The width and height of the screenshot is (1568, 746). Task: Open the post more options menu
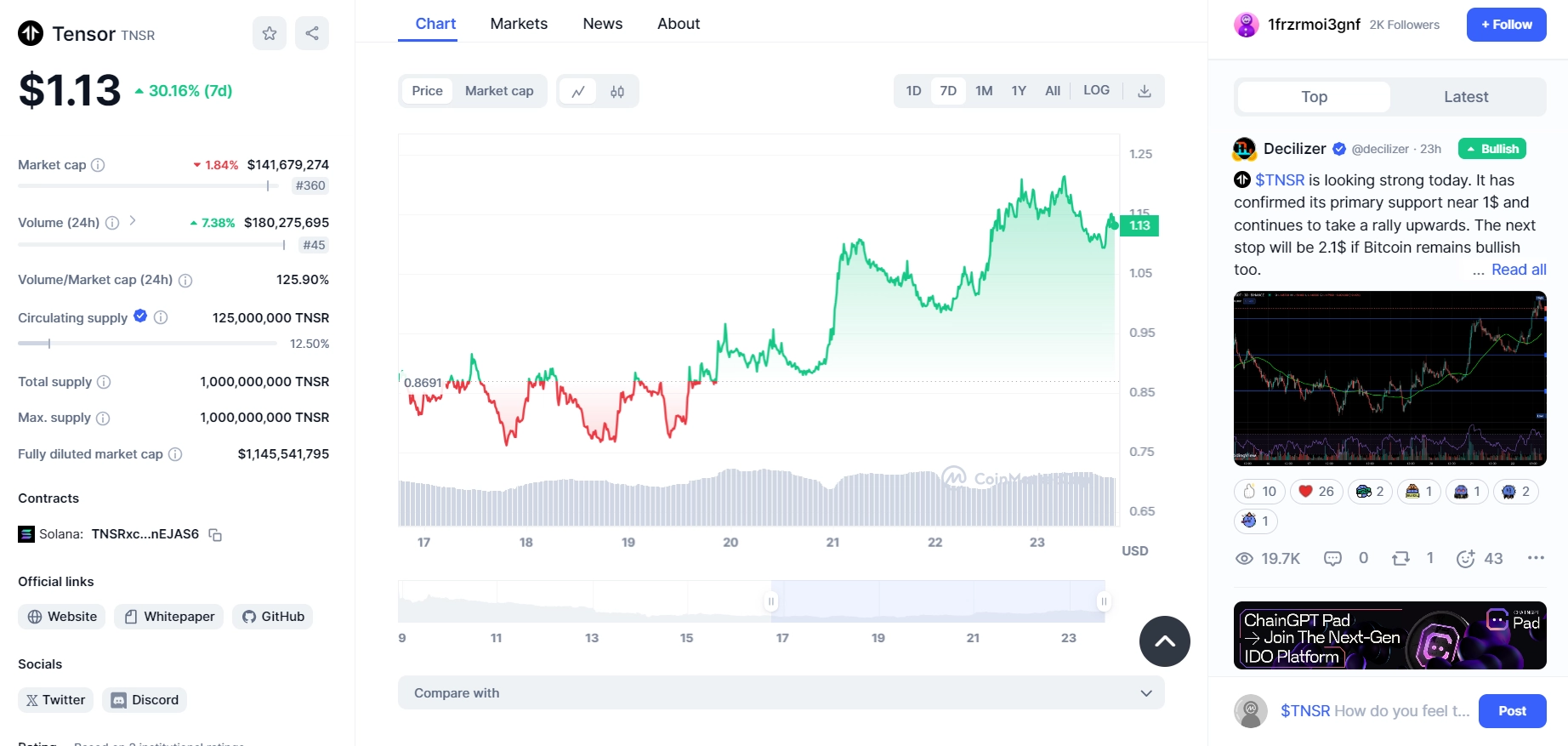click(x=1535, y=558)
